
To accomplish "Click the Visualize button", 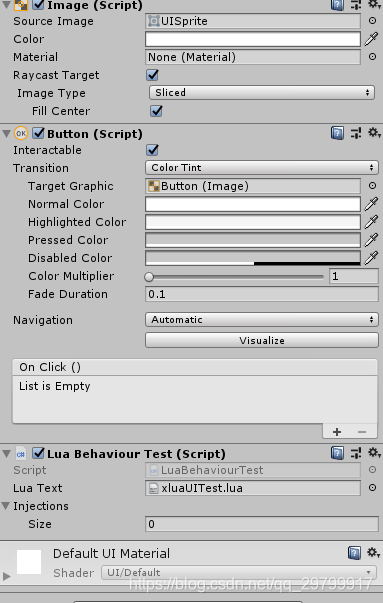I will click(262, 340).
